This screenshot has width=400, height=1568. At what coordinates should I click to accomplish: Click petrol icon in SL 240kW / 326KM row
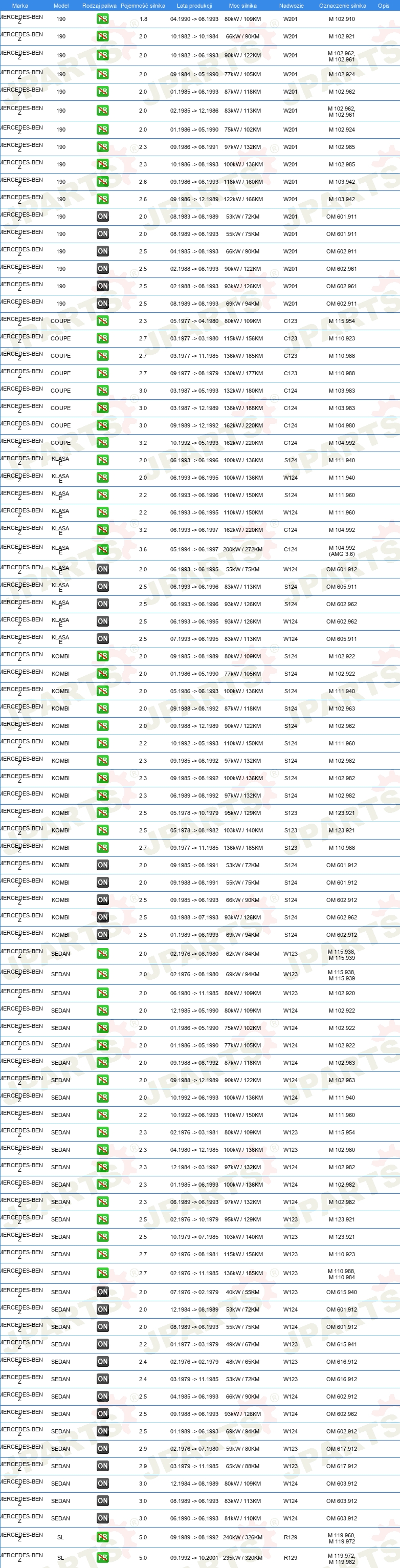point(103,1537)
